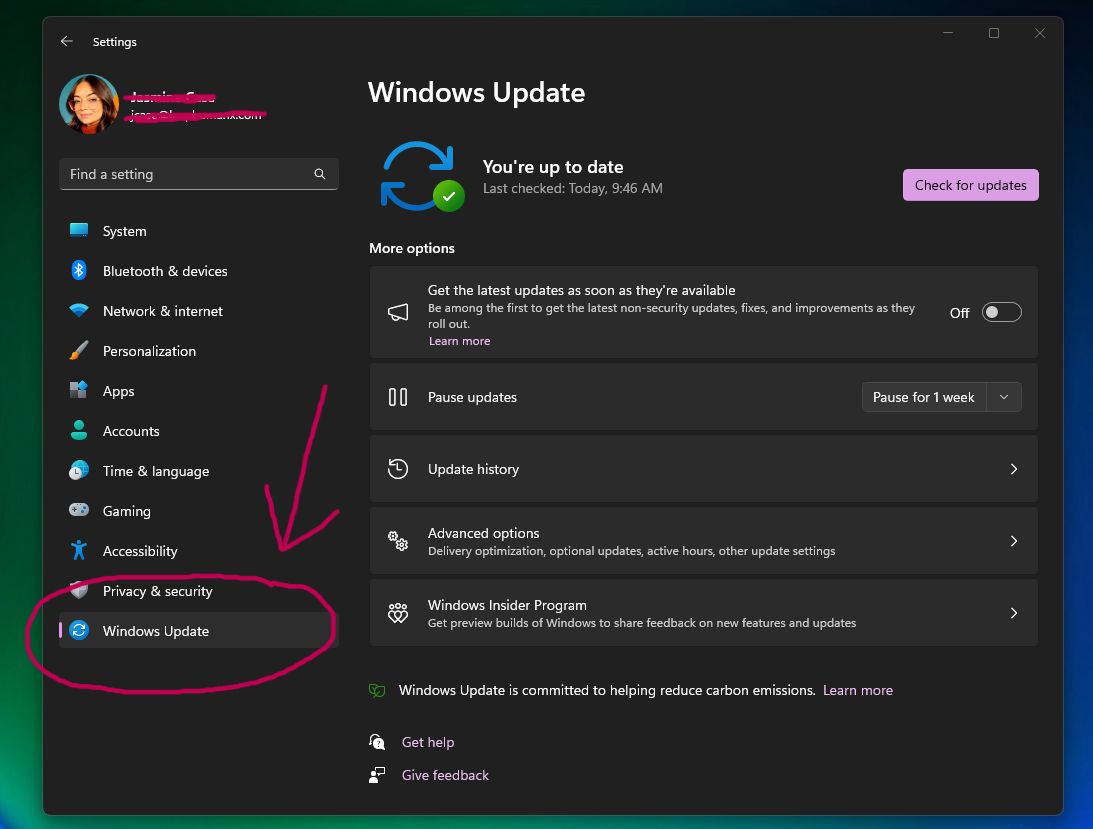Open Learn more link under latest updates

[459, 341]
